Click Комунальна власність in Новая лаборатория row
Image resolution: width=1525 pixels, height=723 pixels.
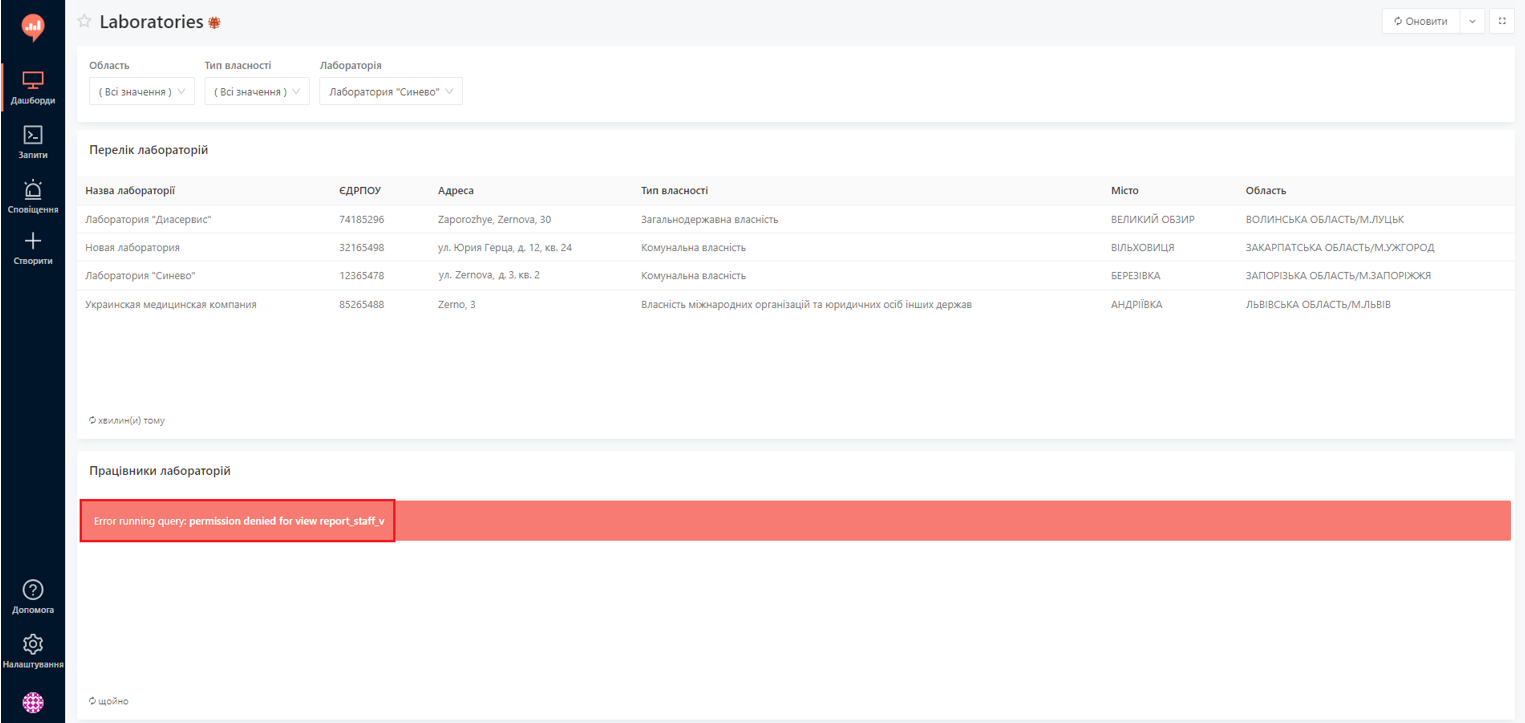tap(693, 248)
